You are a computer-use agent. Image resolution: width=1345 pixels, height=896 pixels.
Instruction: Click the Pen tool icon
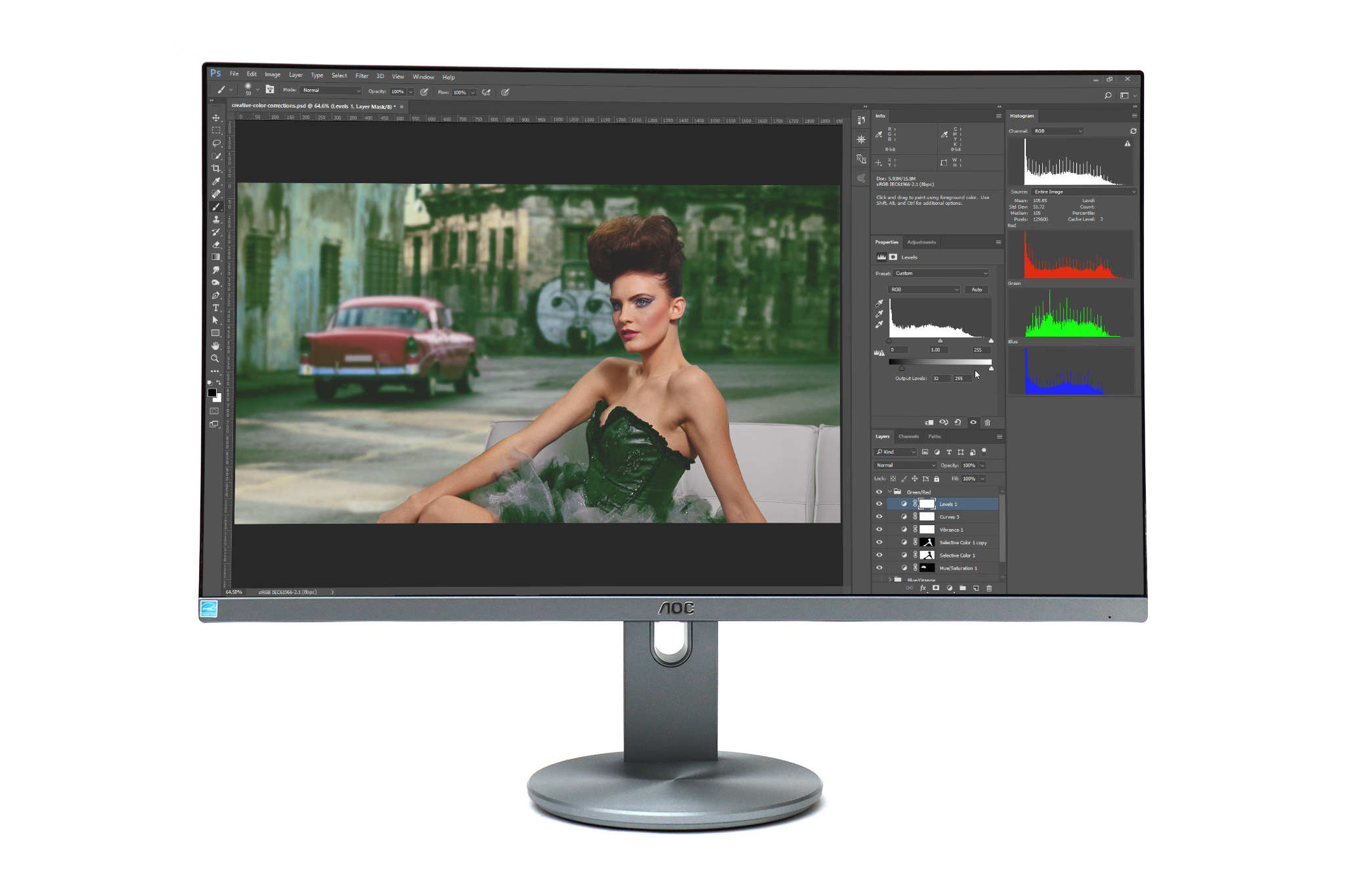pos(215,295)
